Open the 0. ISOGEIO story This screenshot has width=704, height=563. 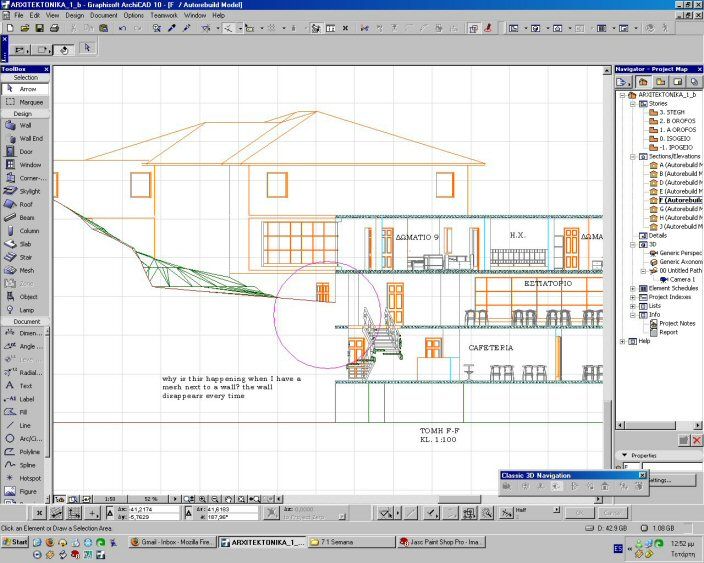[x=676, y=138]
